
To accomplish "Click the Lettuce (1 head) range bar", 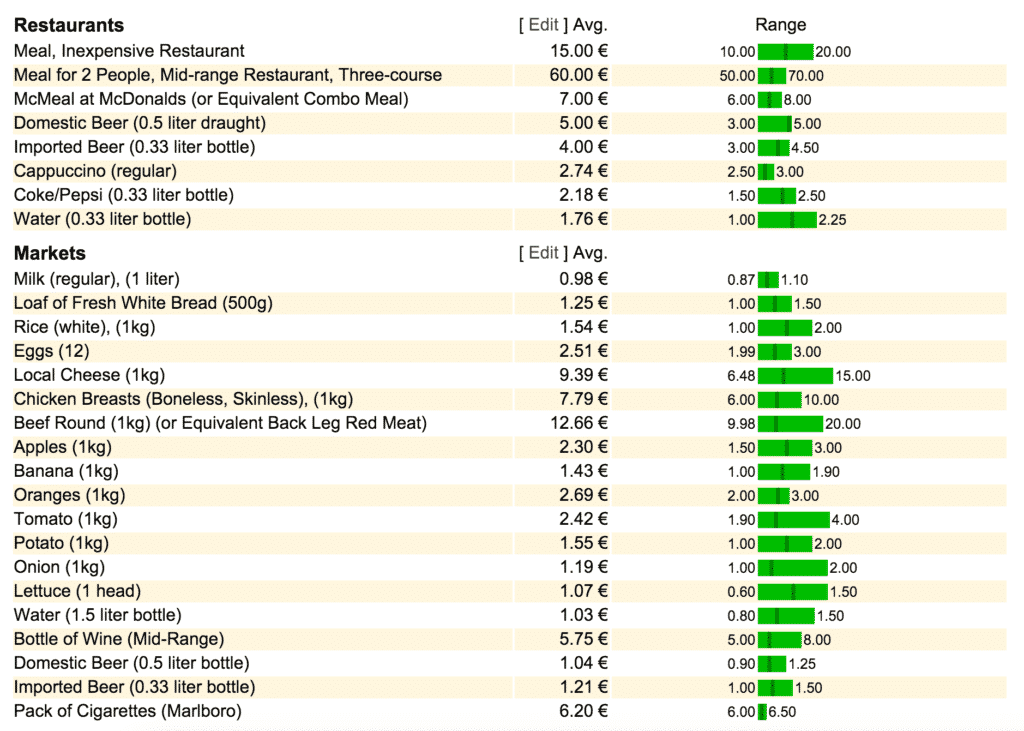I will click(x=793, y=592).
